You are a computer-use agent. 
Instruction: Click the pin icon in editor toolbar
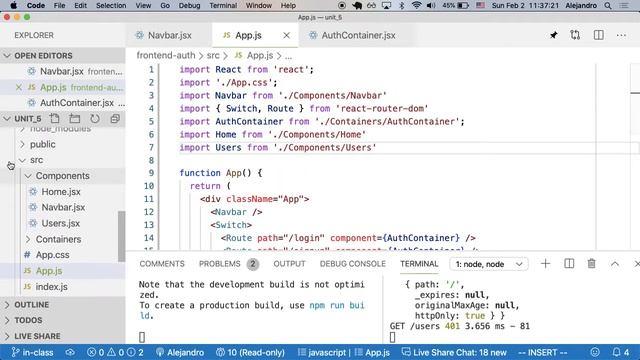coord(553,36)
